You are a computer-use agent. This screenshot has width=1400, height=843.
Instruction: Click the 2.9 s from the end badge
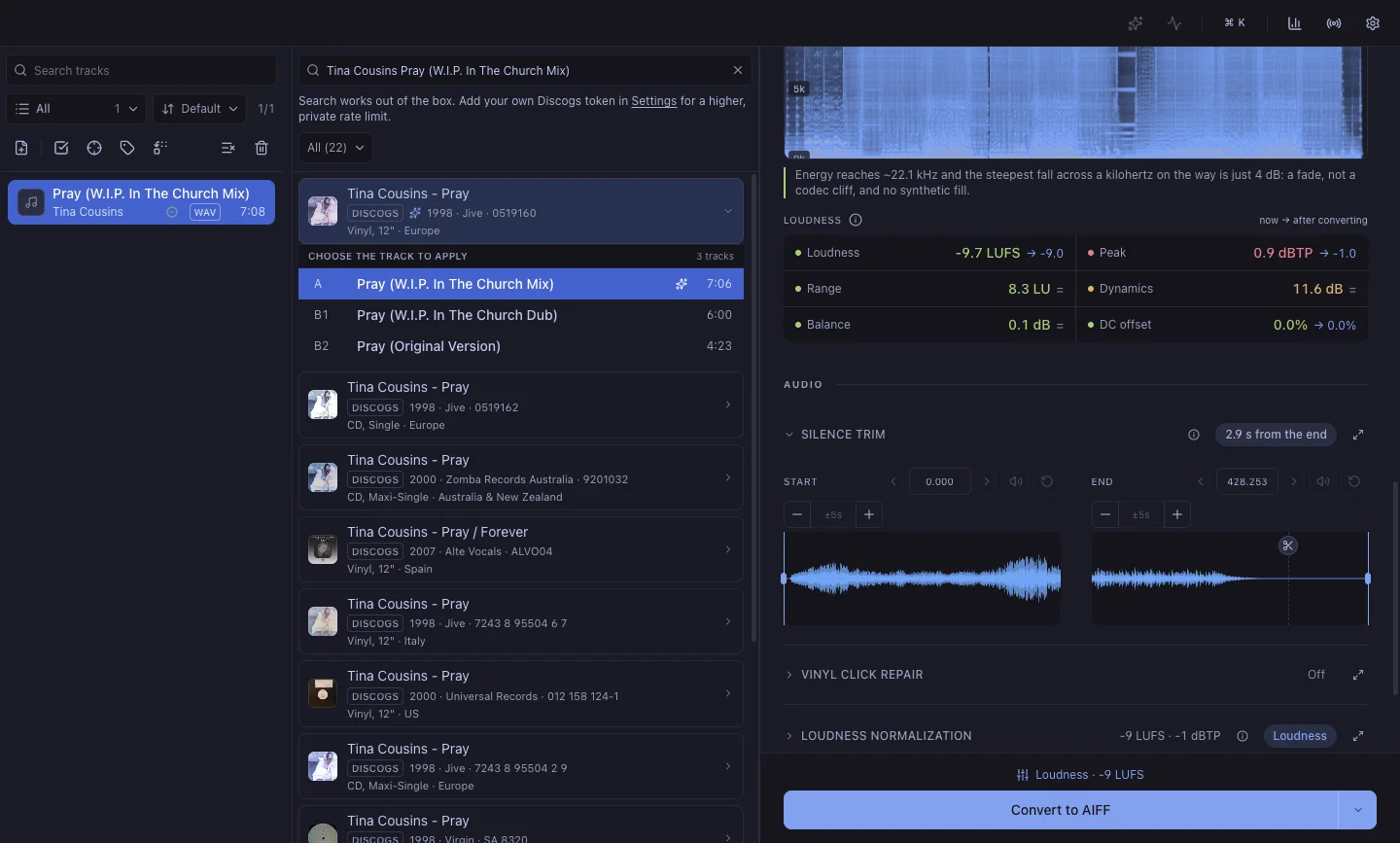pos(1276,435)
